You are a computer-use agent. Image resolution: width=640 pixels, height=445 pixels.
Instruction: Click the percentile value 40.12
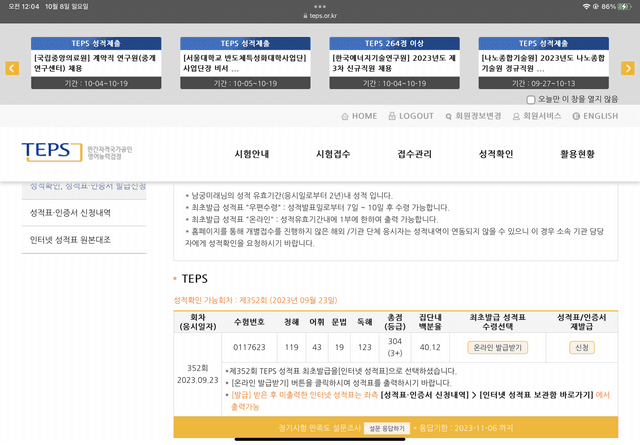[430, 347]
